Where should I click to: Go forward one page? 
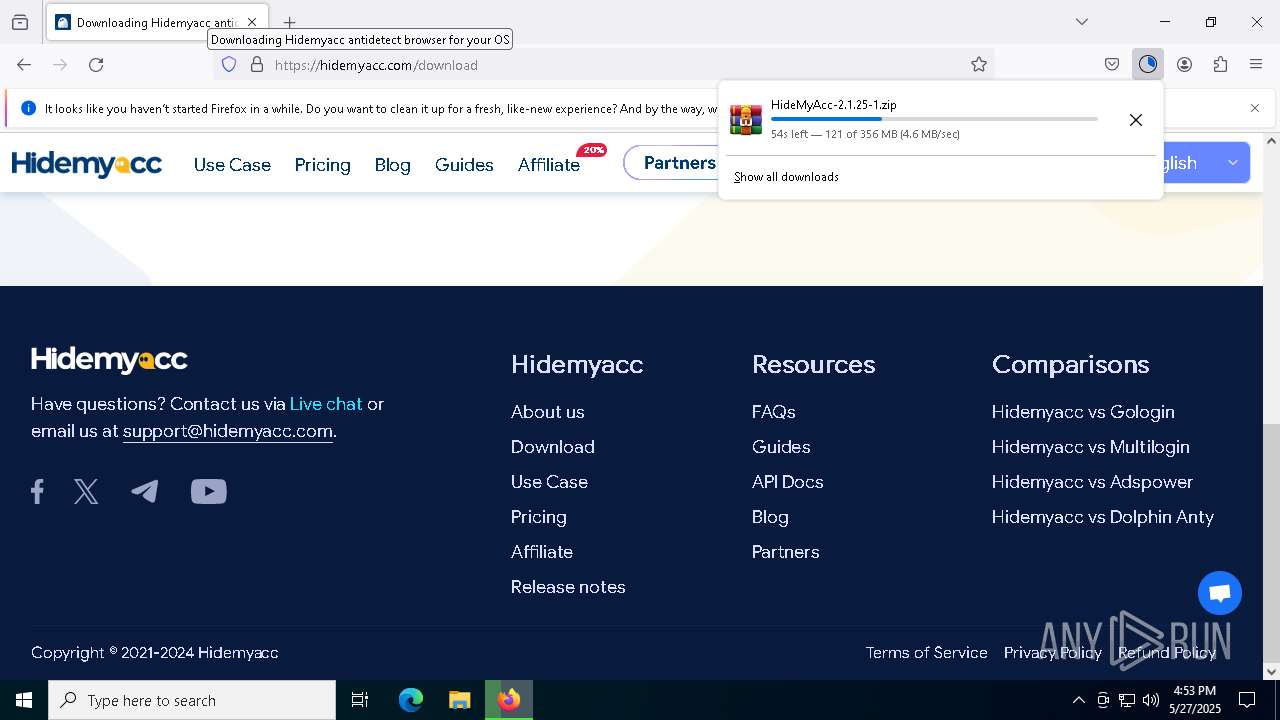(60, 65)
